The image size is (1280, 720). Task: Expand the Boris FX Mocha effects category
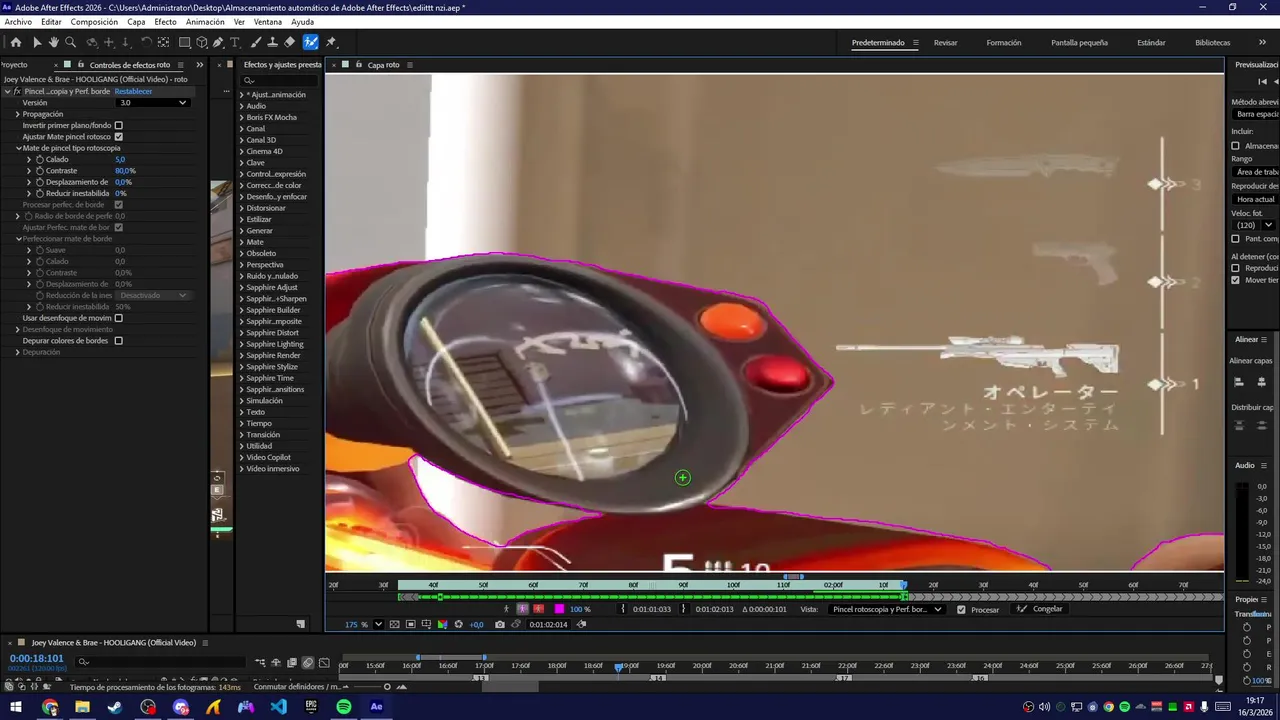[x=241, y=117]
